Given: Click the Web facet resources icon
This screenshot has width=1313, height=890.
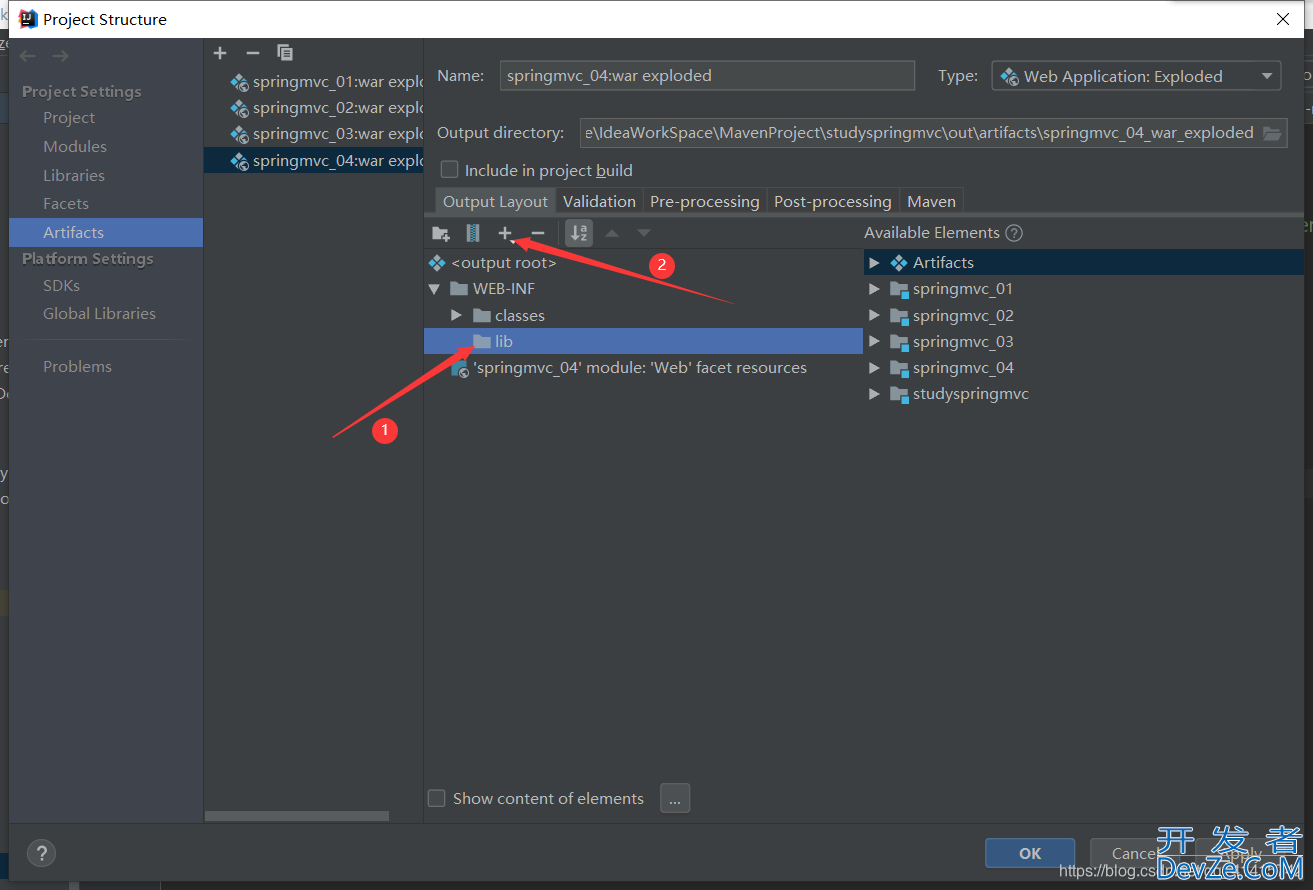Looking at the screenshot, I should point(460,368).
